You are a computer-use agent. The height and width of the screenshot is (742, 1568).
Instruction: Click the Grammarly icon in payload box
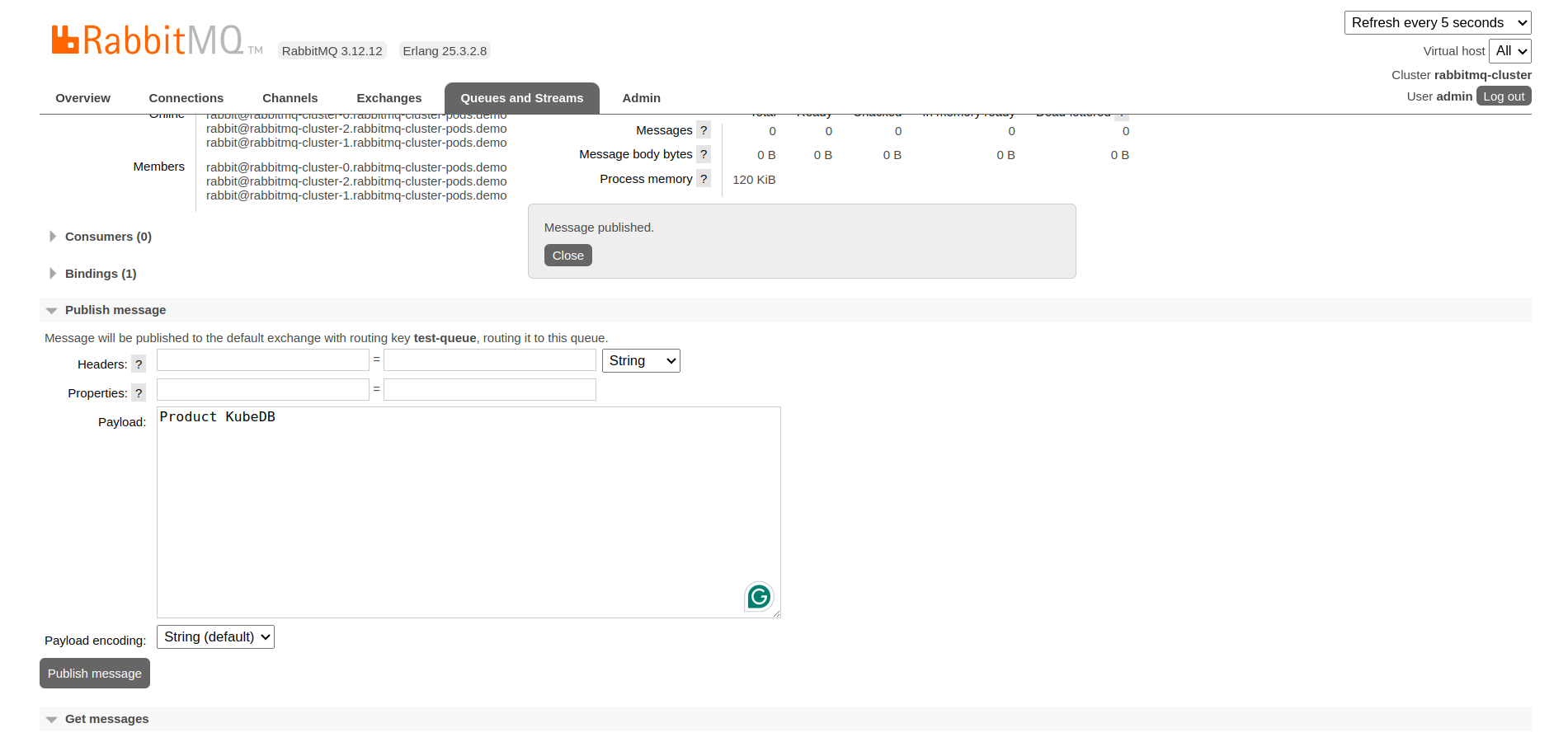pos(758,596)
